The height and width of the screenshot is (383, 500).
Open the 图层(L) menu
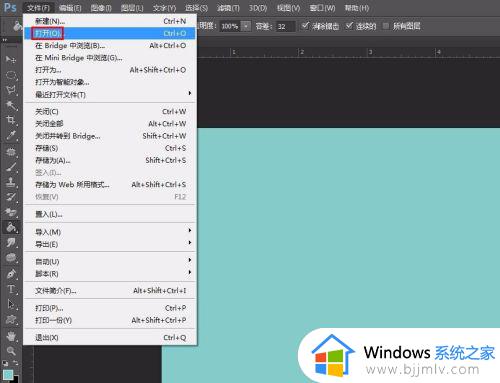pyautogui.click(x=132, y=8)
